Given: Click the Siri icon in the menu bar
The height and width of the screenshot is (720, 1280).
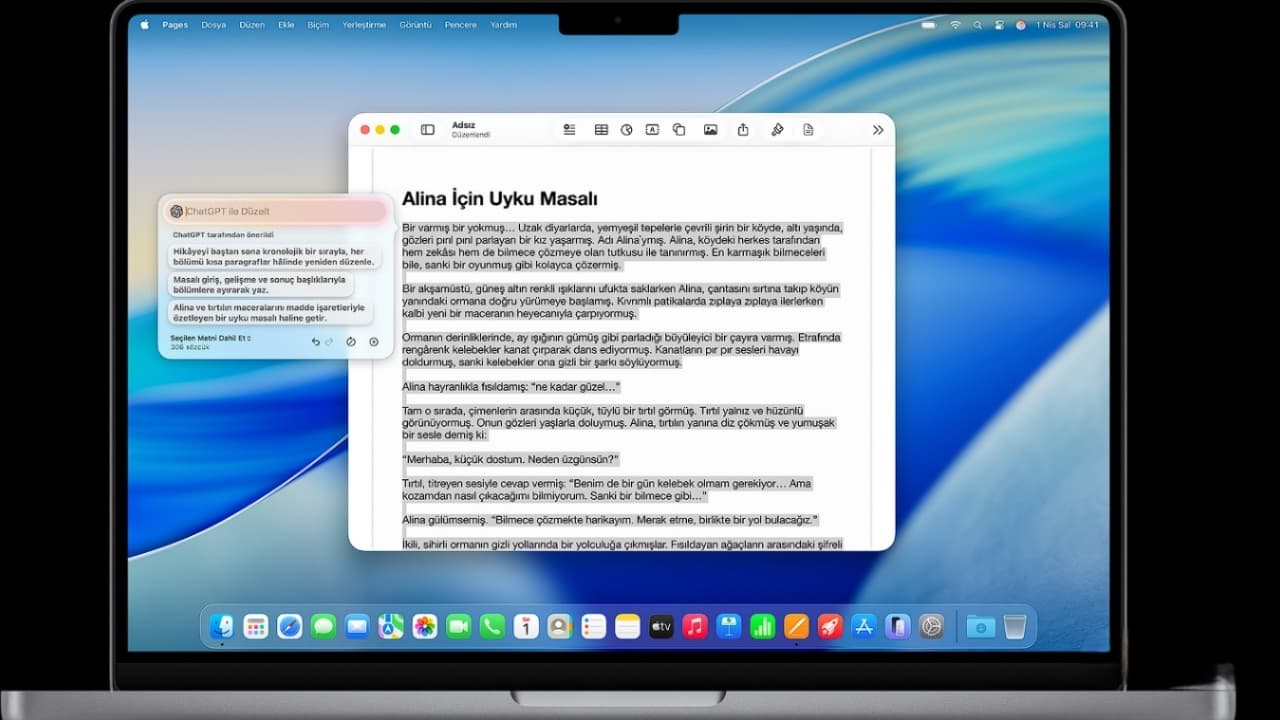Looking at the screenshot, I should point(1020,24).
